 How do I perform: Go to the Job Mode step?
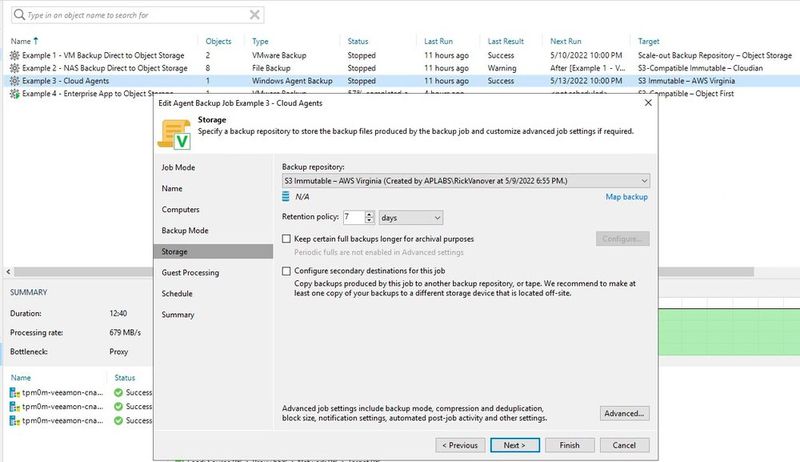click(178, 167)
